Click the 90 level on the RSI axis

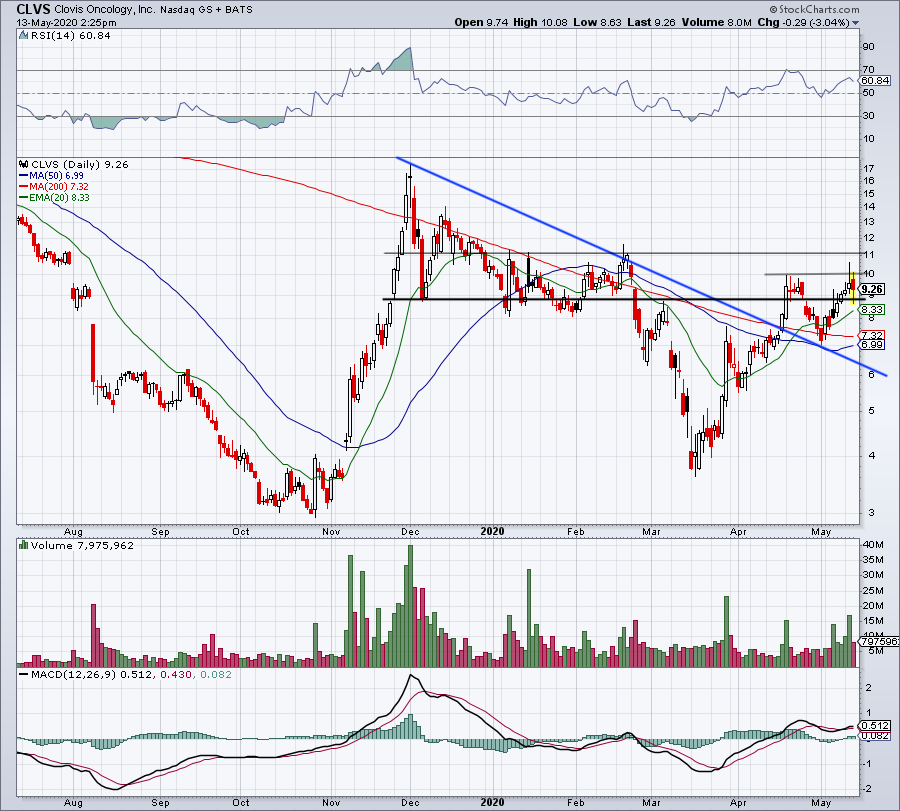868,47
